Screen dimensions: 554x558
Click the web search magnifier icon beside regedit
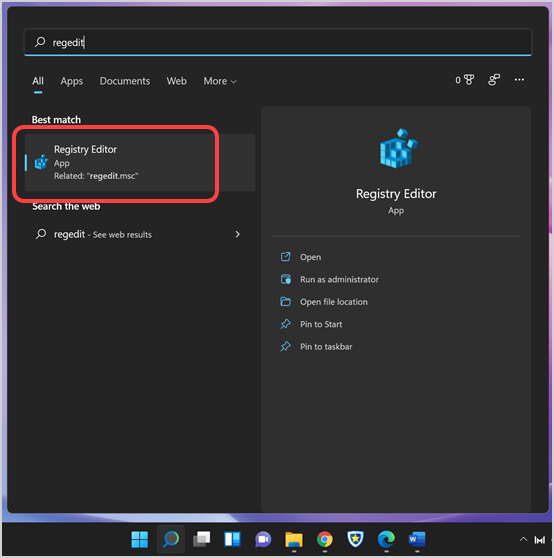click(x=41, y=234)
